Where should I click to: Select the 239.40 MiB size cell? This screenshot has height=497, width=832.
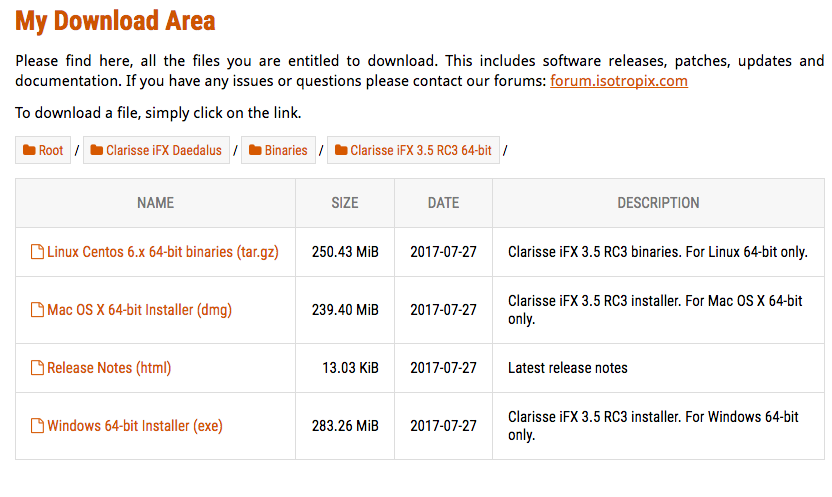point(345,310)
